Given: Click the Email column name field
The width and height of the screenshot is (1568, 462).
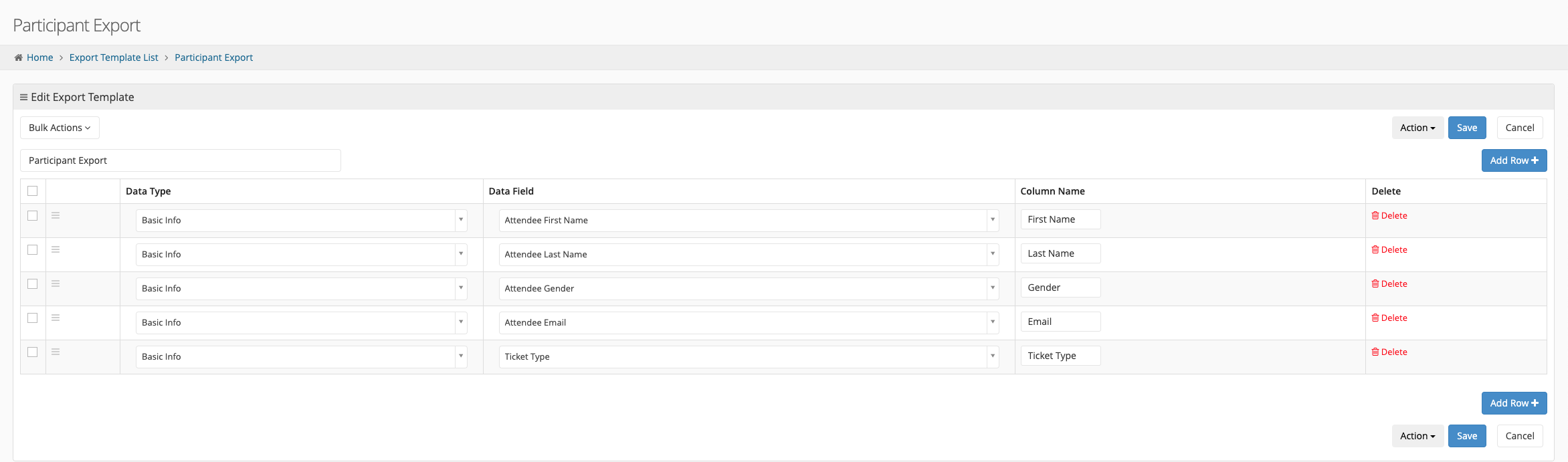Looking at the screenshot, I should 1060,322.
